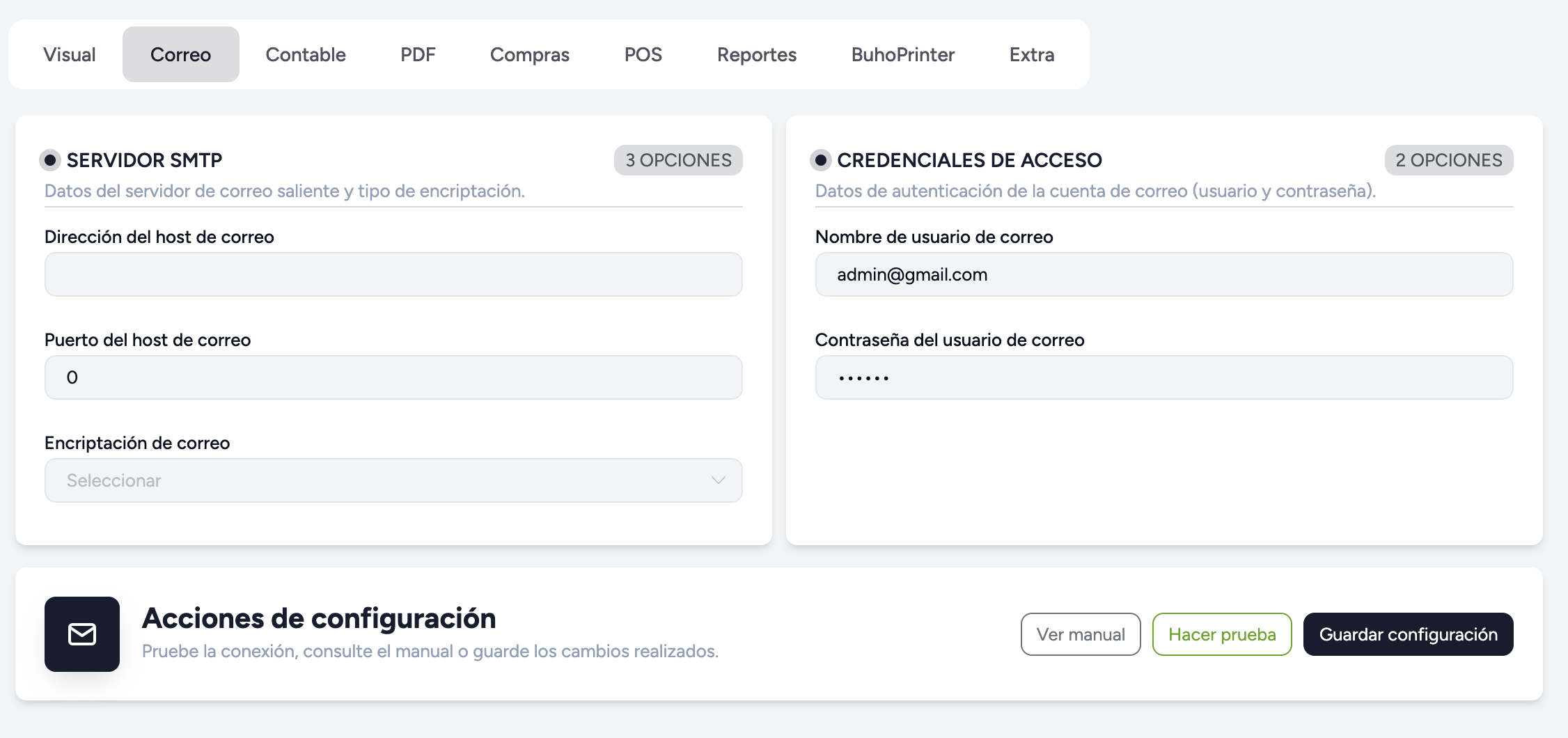The height and width of the screenshot is (738, 1568).
Task: Click the 'Puerto del host de correo' label
Action: click(x=148, y=340)
